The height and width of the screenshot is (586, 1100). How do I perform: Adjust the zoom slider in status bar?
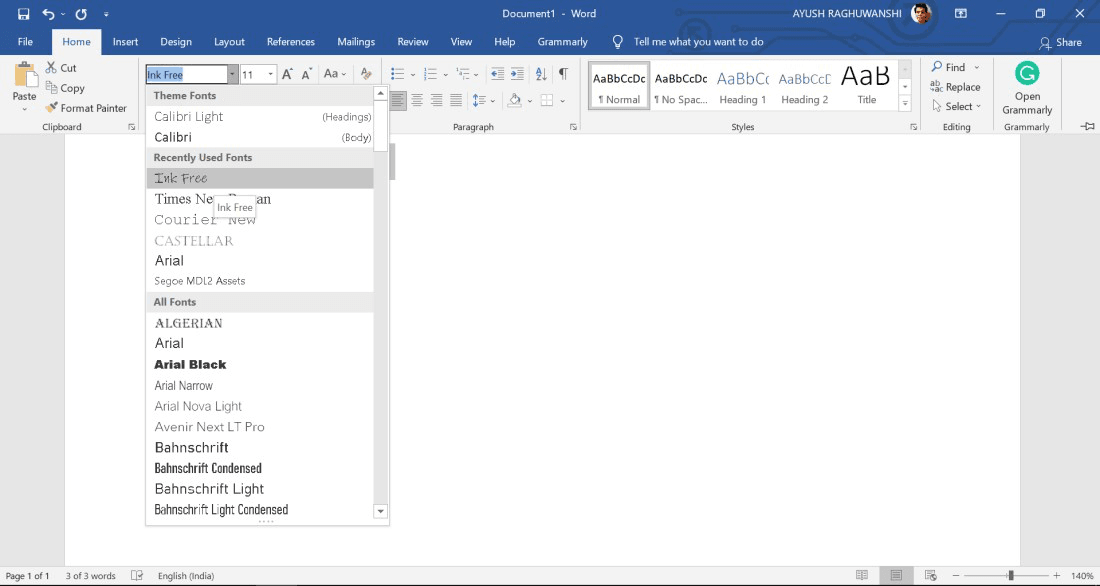(1010, 576)
